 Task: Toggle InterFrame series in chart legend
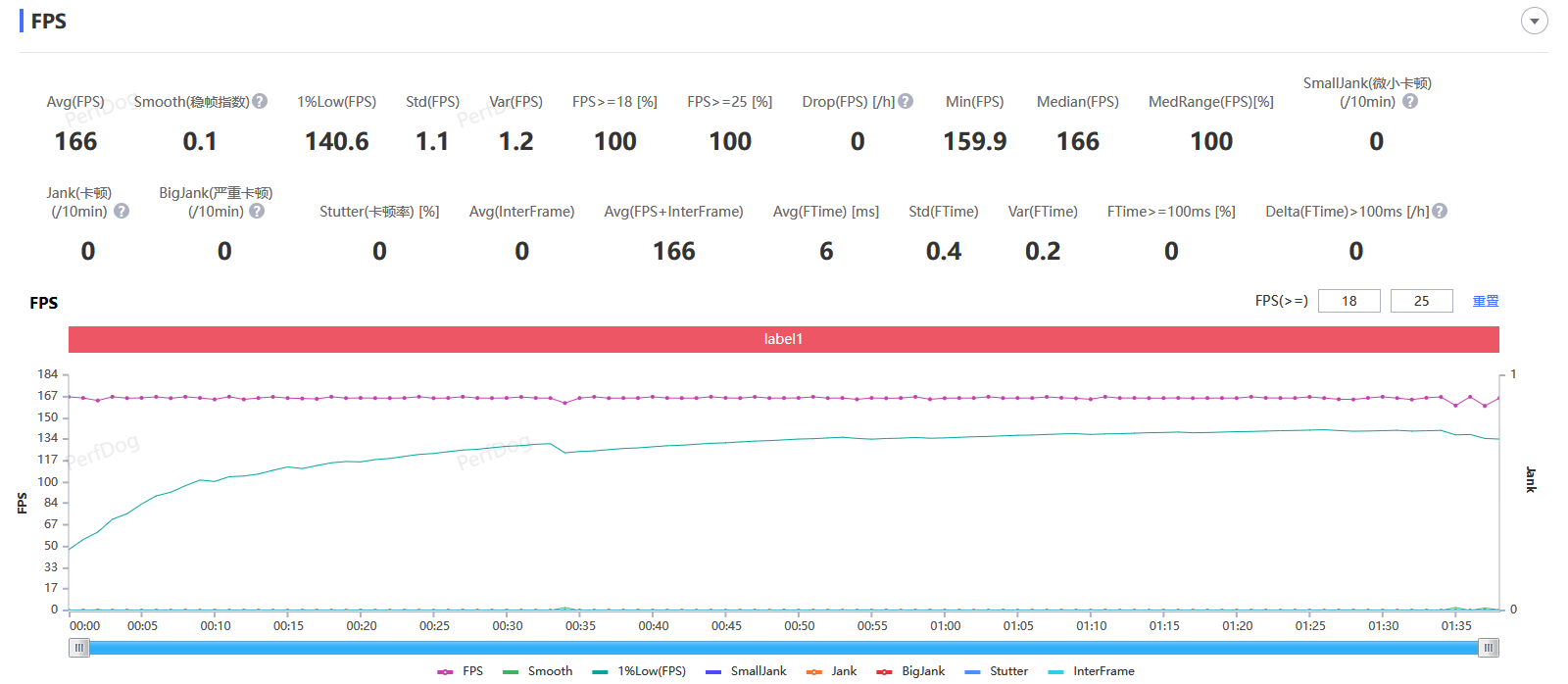tap(1092, 671)
